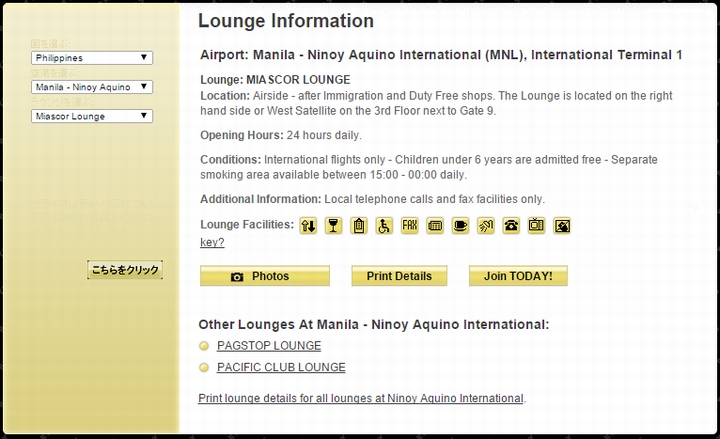Click the FAX facility icon

[x=410, y=226]
